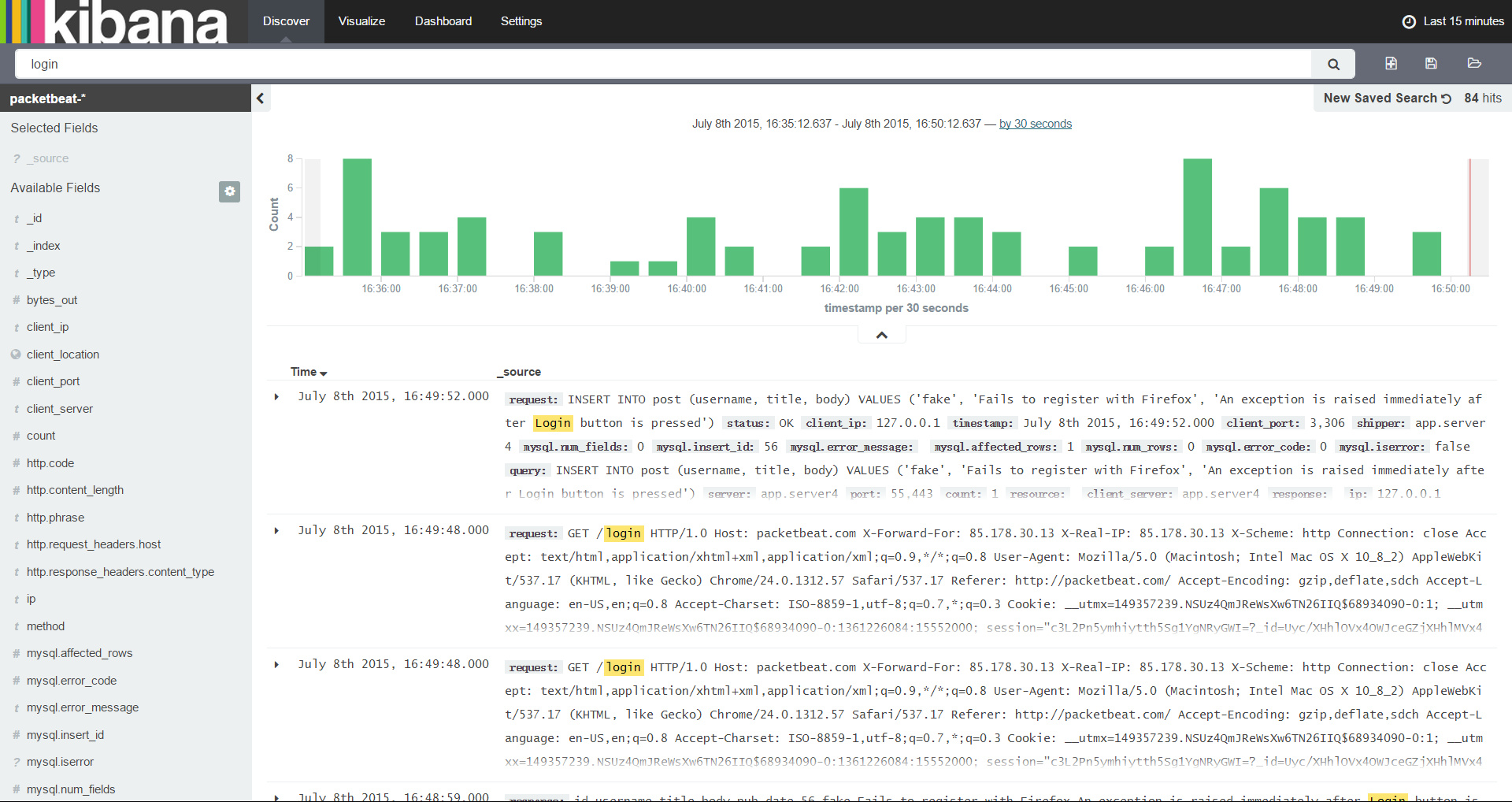This screenshot has width=1512, height=802.
Task: Select the bytes_out field
Action: pos(52,300)
